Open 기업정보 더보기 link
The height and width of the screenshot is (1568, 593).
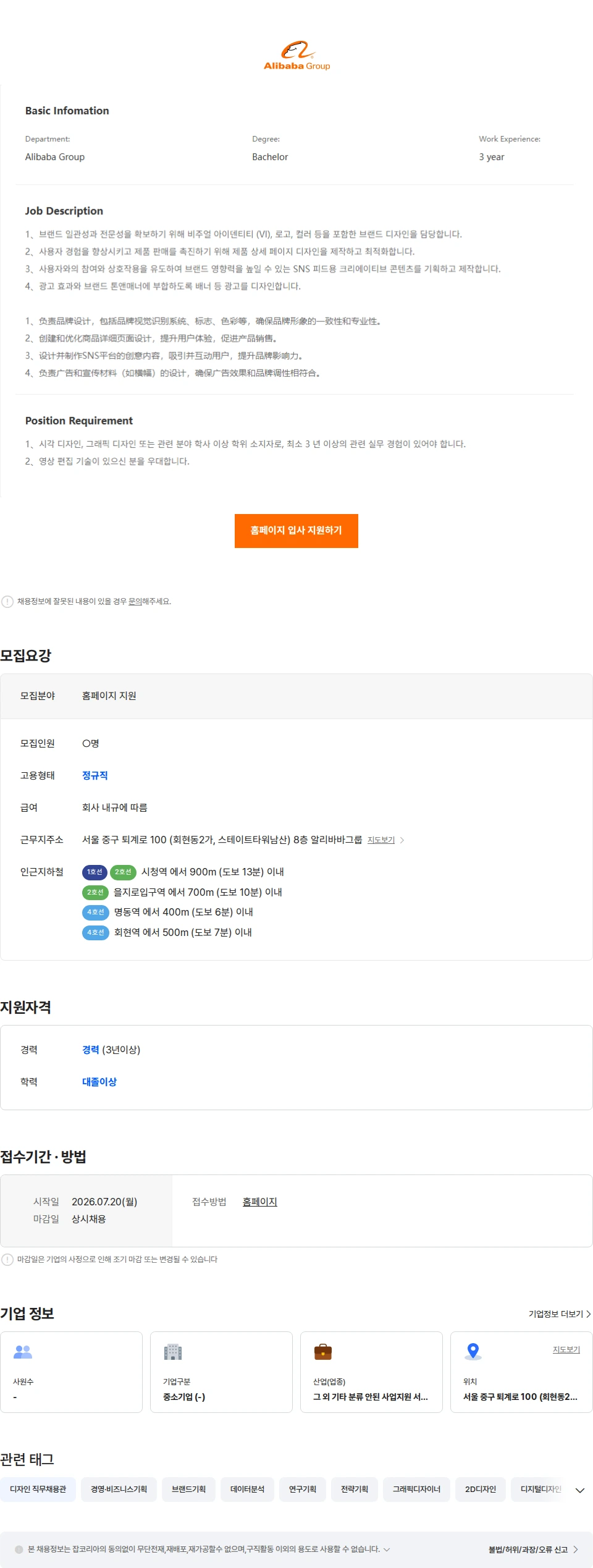click(x=560, y=1314)
